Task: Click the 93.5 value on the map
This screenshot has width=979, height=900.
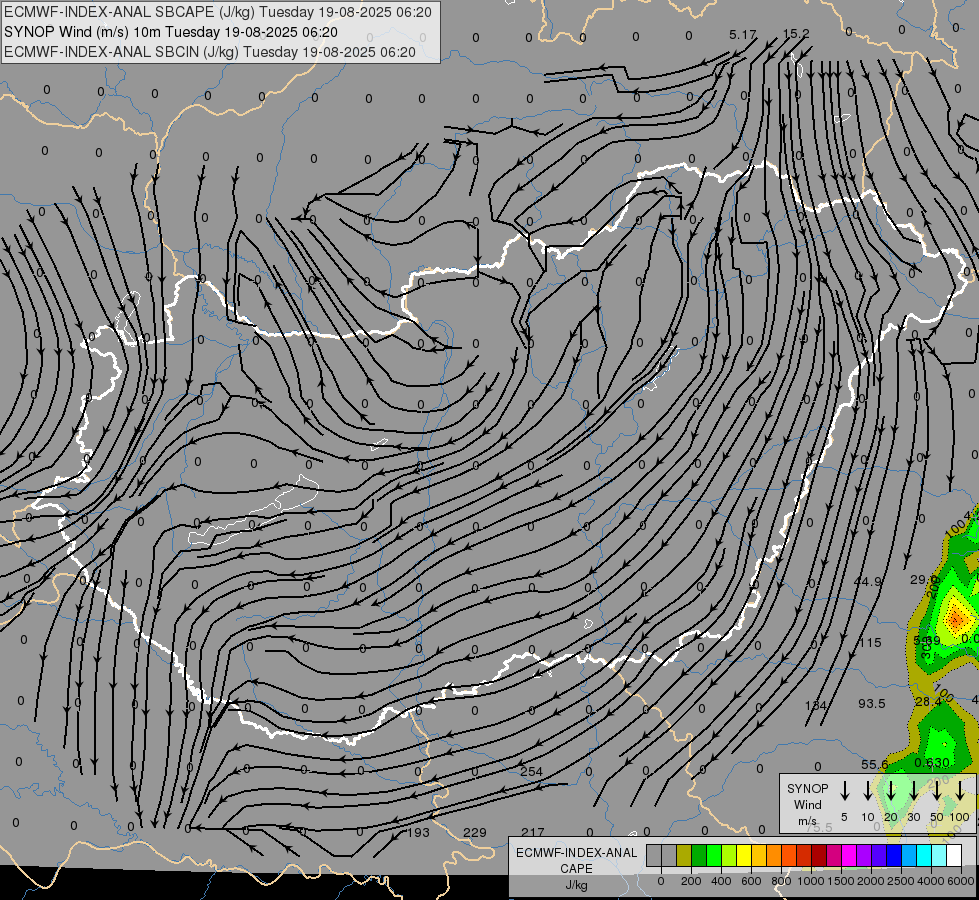Action: (x=872, y=703)
